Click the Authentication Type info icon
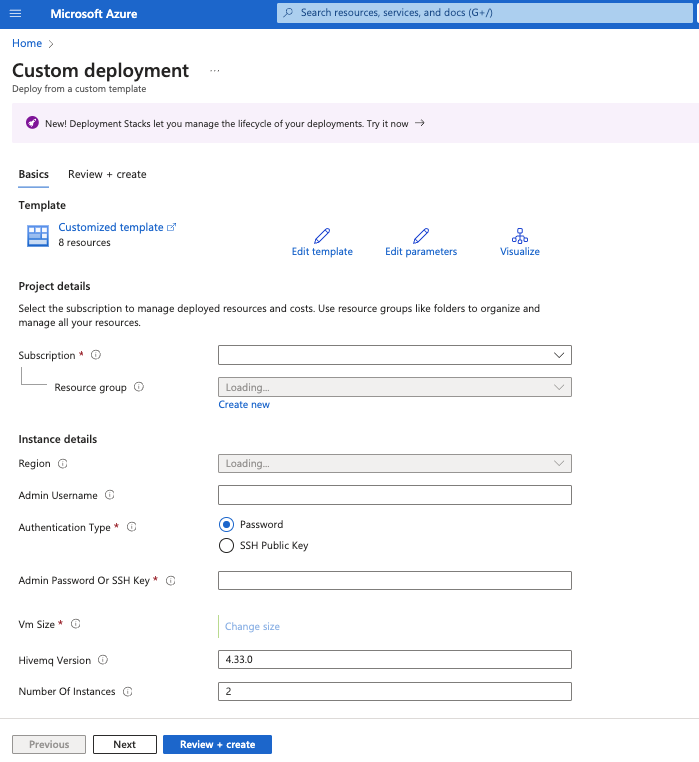 (x=132, y=527)
